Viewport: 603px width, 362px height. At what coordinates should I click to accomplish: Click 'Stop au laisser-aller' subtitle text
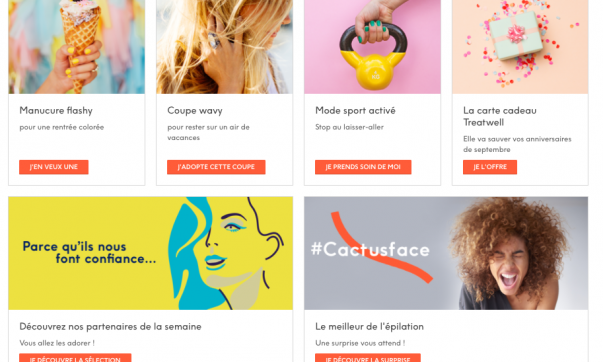tap(350, 127)
